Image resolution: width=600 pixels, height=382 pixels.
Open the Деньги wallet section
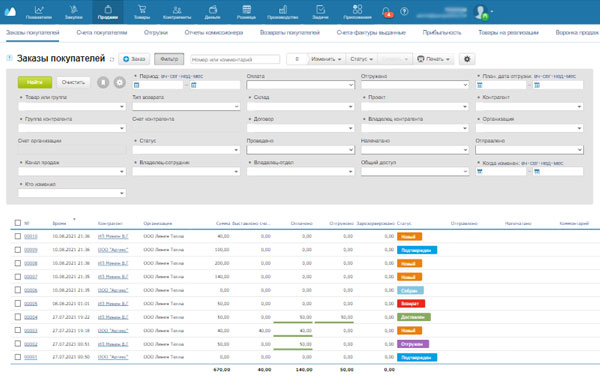pyautogui.click(x=212, y=12)
